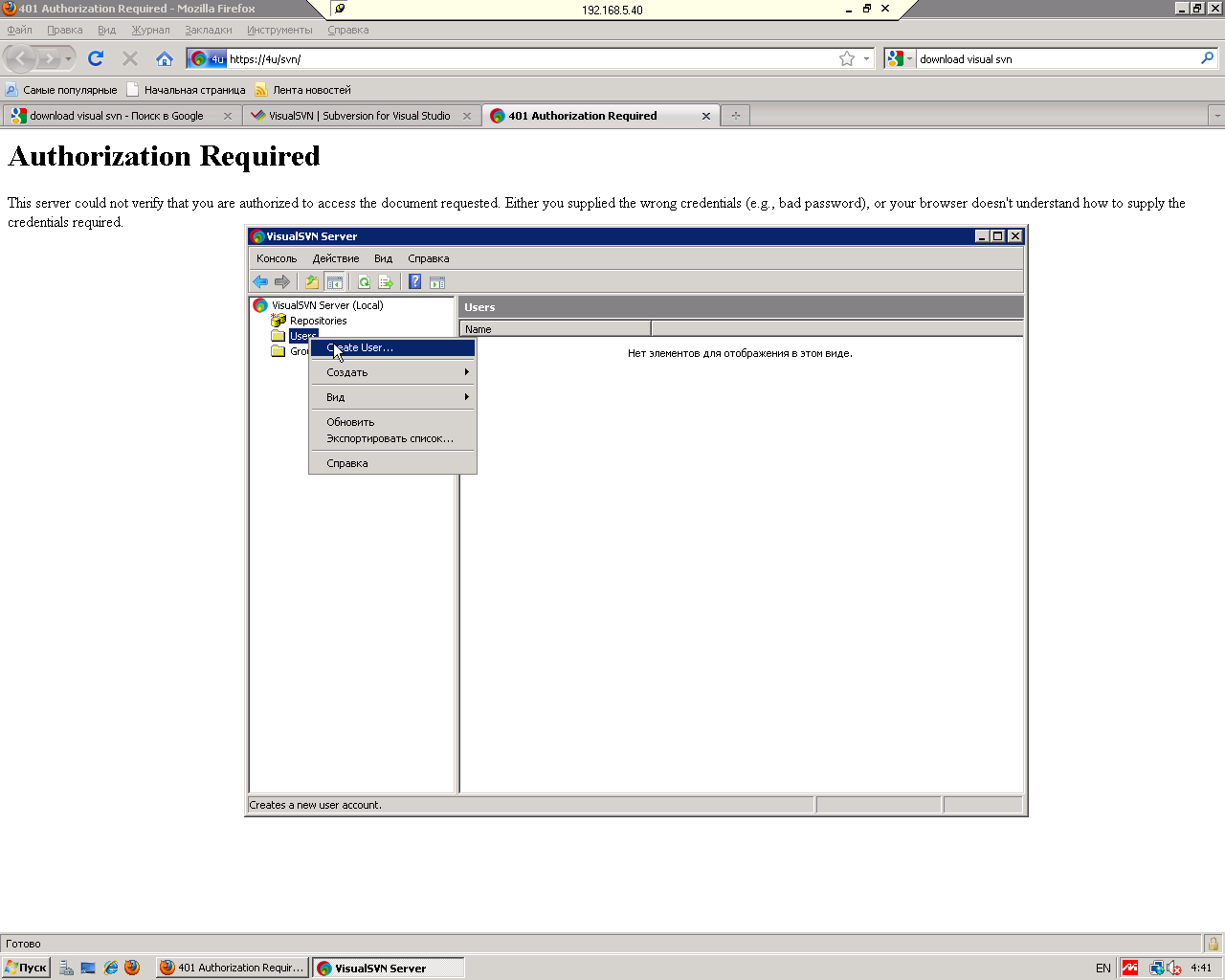This screenshot has height=980, width=1225.
Task: Open the Firefox history dropdown next to Forward
Action: (68, 59)
